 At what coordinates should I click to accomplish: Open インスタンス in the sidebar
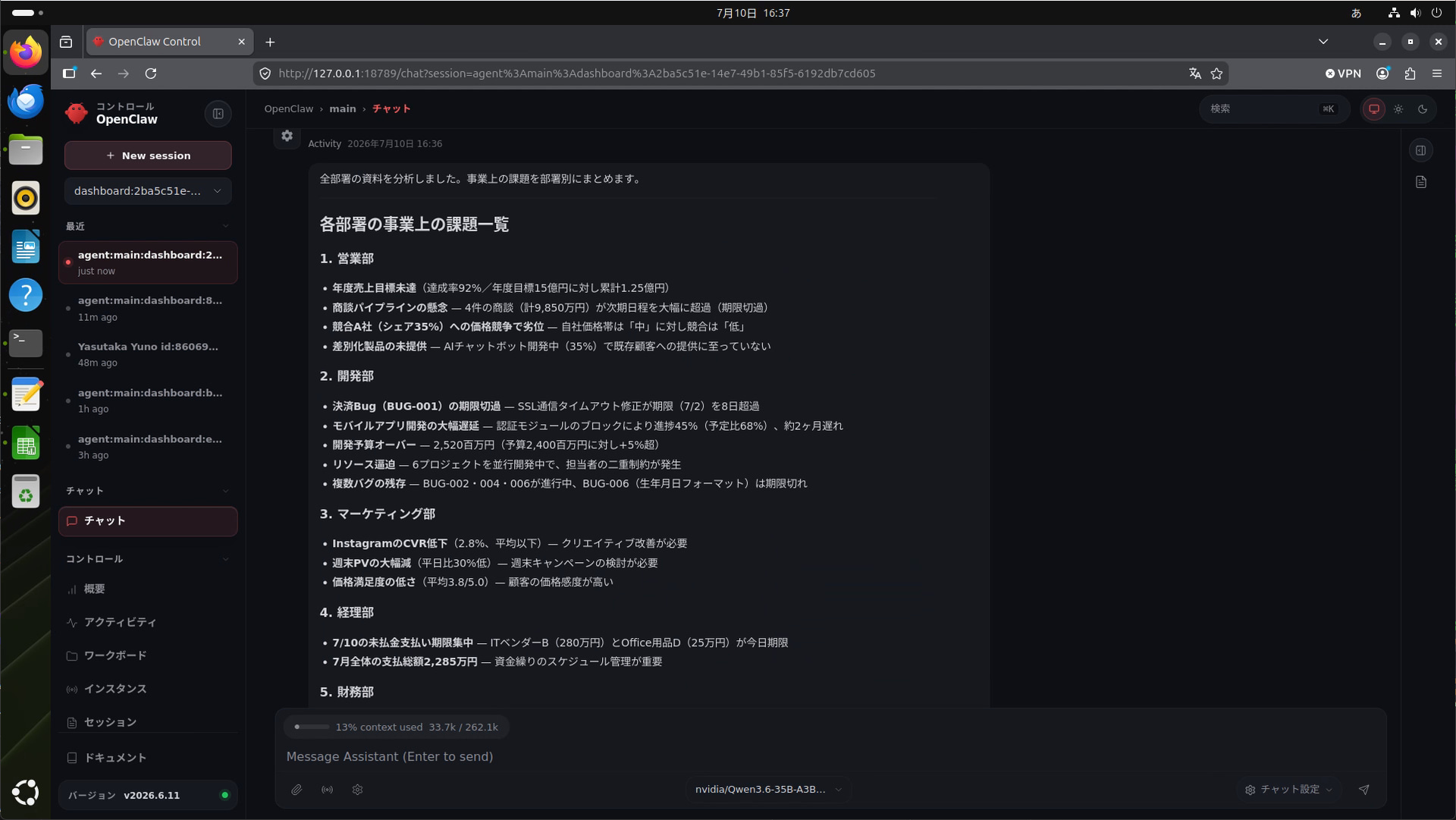coord(148,689)
